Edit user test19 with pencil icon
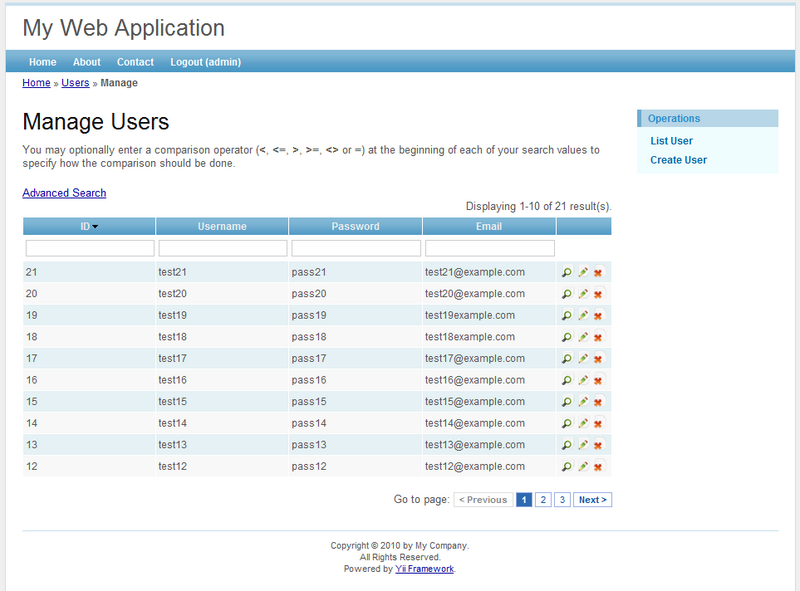Viewport: 800px width, 591px height. pos(583,315)
